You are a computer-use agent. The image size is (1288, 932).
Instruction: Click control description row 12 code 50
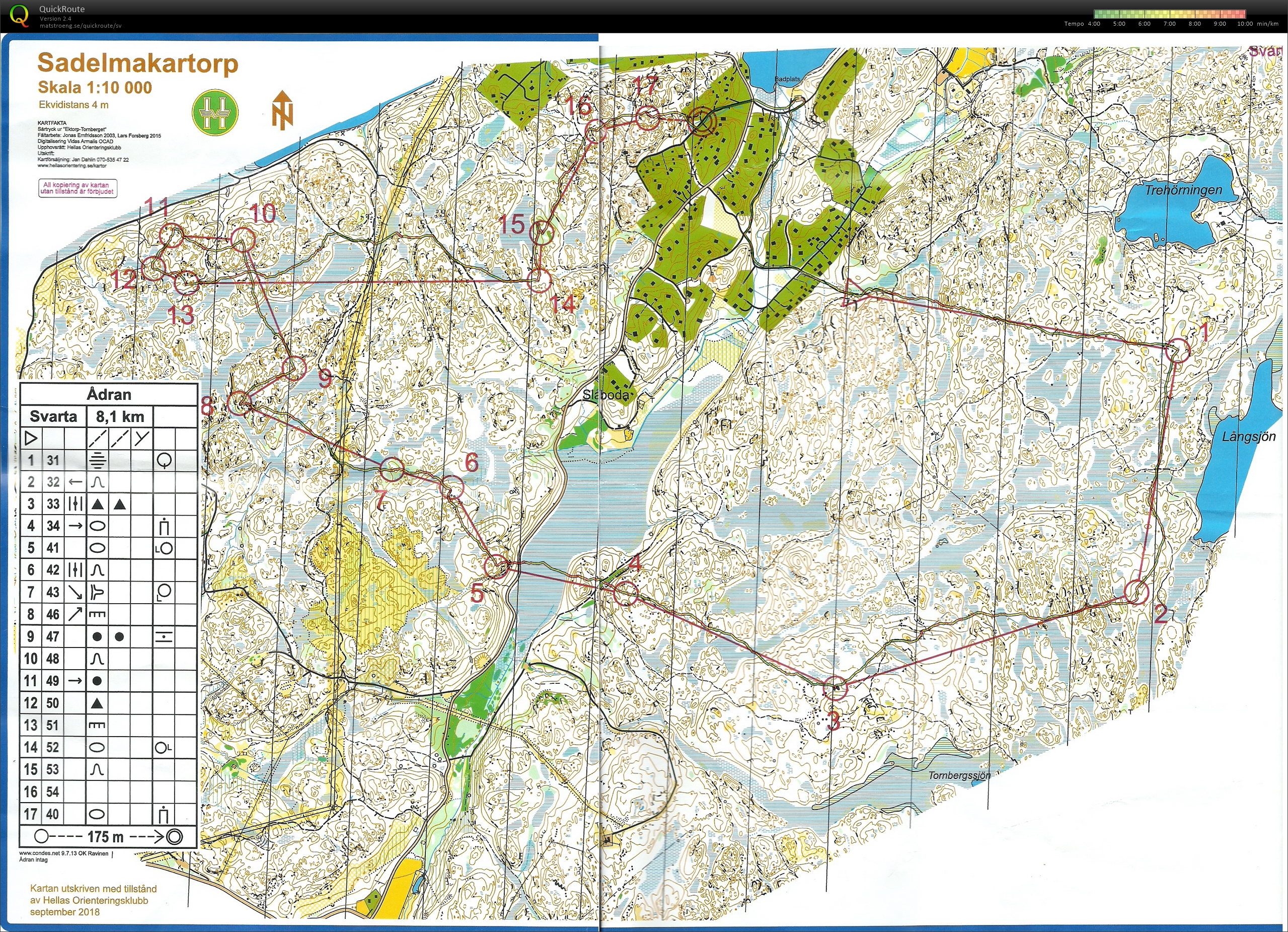(x=53, y=703)
